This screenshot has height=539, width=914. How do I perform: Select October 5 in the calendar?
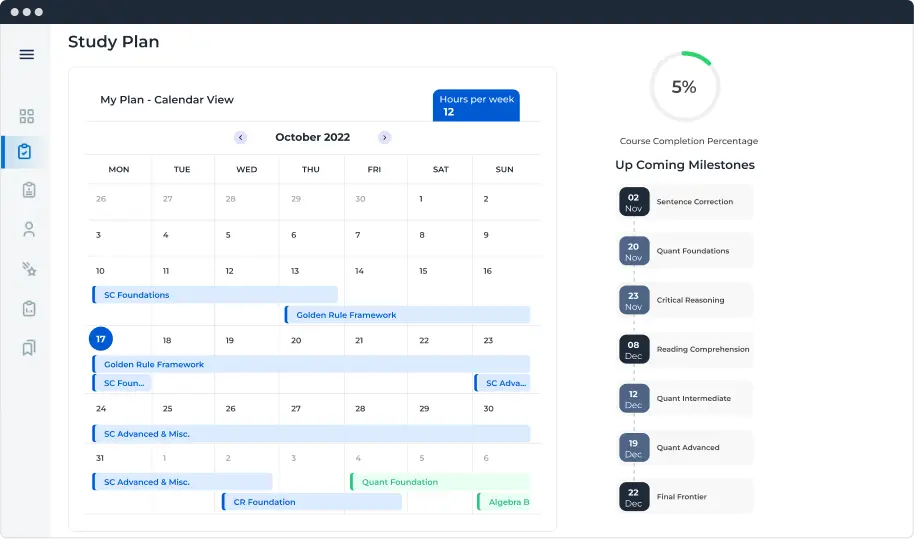click(x=228, y=235)
